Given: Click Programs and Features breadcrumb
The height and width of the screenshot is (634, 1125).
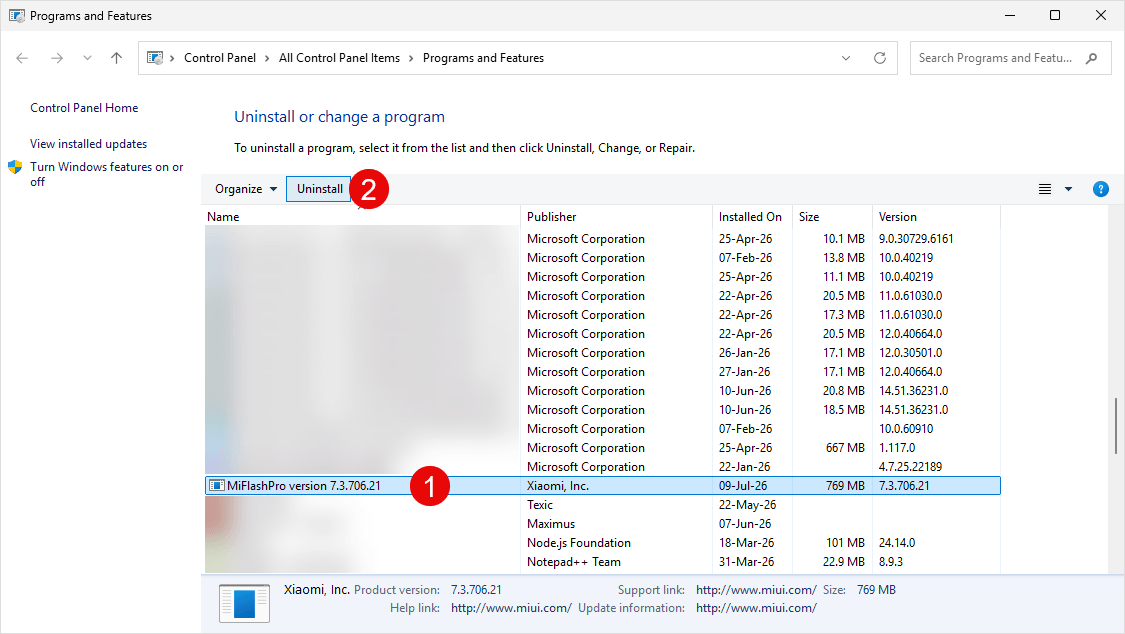Looking at the screenshot, I should pos(484,58).
